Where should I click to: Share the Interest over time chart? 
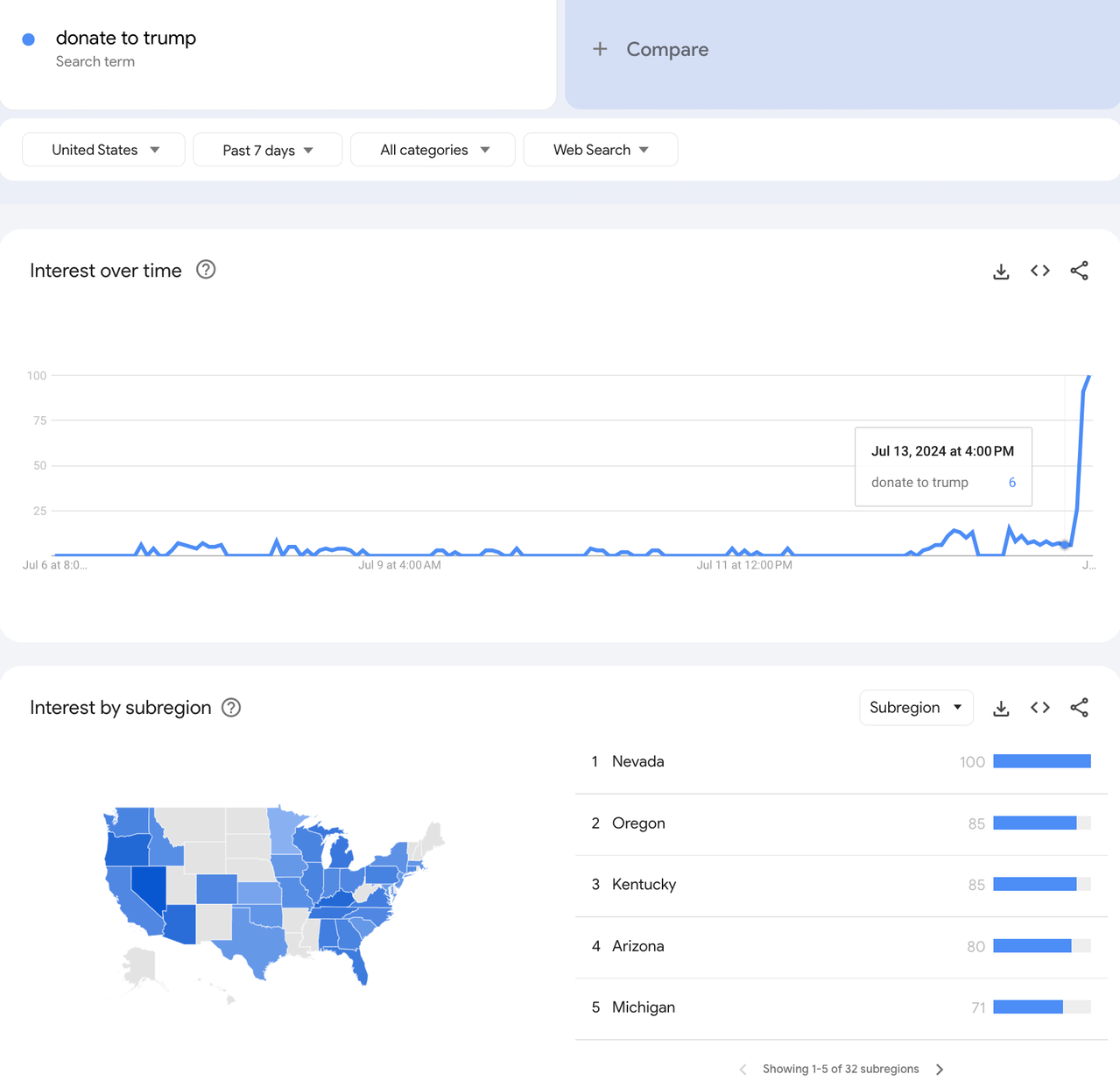1079,271
